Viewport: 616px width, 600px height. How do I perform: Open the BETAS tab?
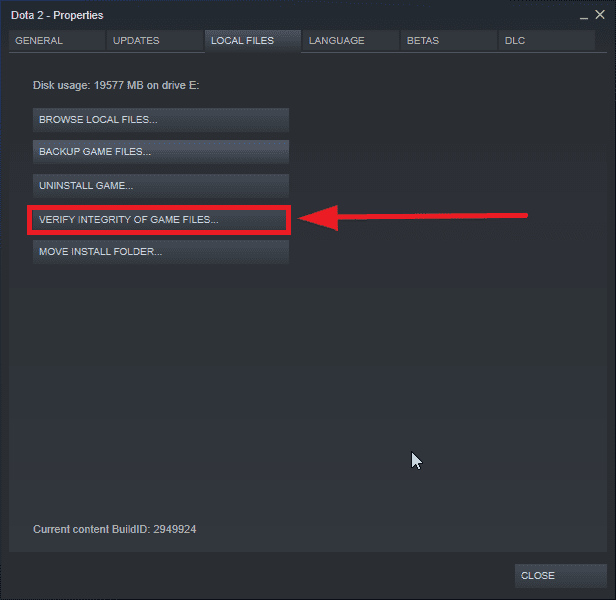[448, 41]
